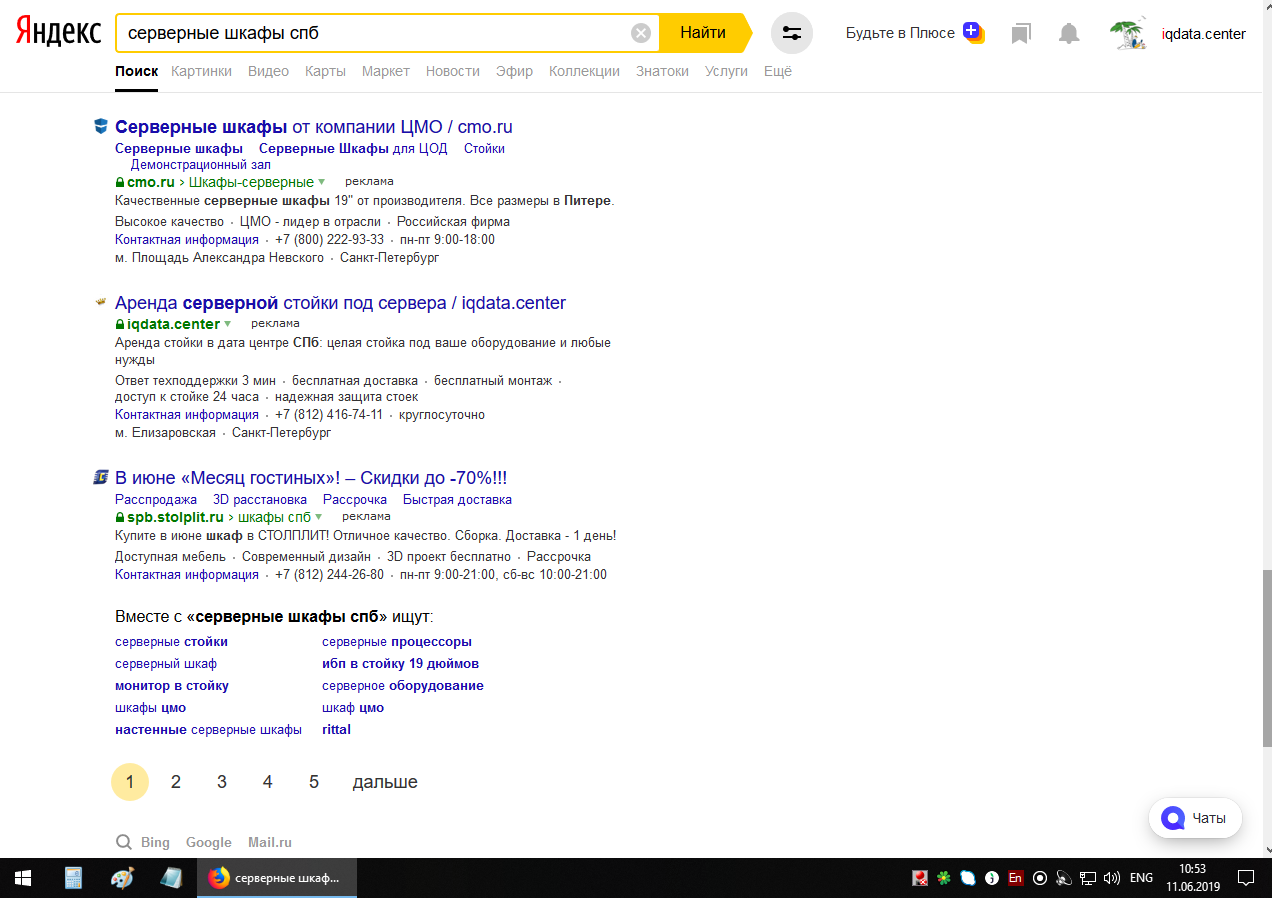
Task: Go to results page 2
Action: pos(176,782)
